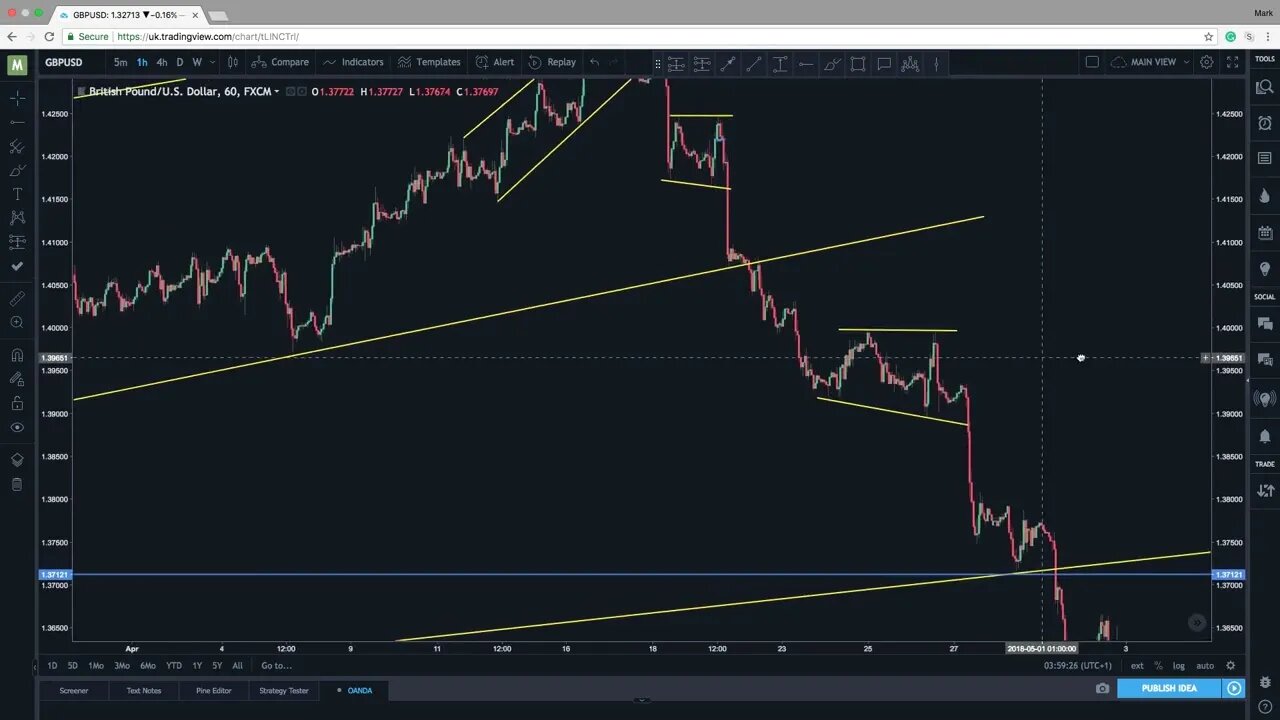Show All date range
Image resolution: width=1280 pixels, height=720 pixels.
[237, 665]
